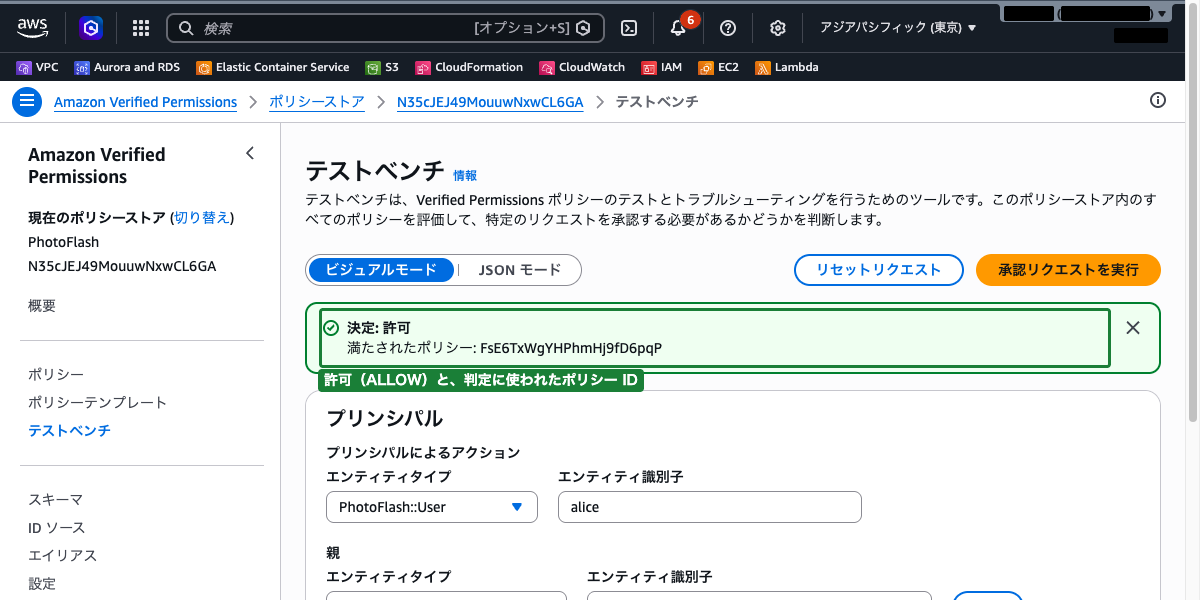This screenshot has width=1200, height=600.
Task: Open CloudFormation favorite shortcut
Action: (x=469, y=67)
